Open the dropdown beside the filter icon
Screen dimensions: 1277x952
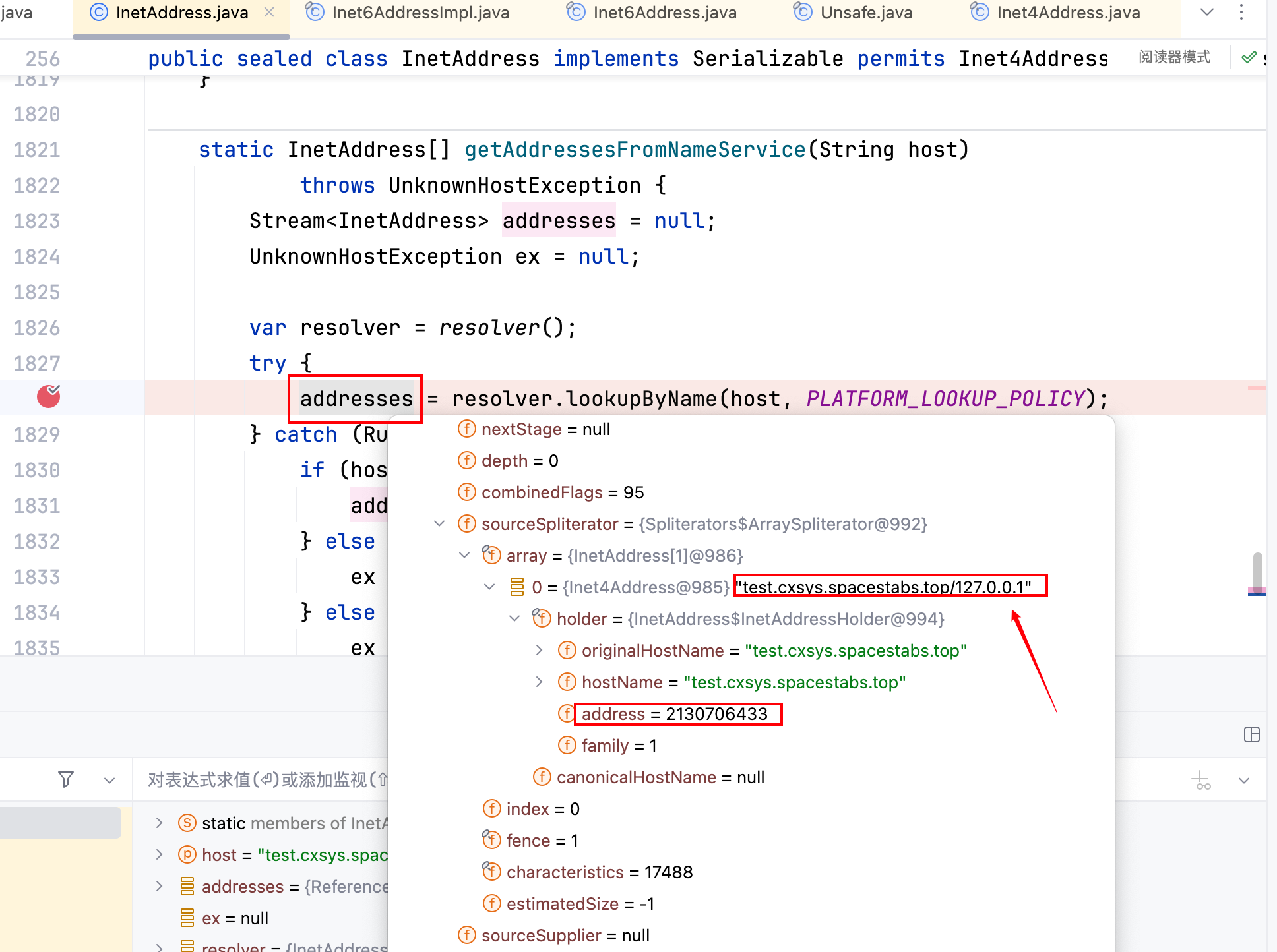[109, 781]
